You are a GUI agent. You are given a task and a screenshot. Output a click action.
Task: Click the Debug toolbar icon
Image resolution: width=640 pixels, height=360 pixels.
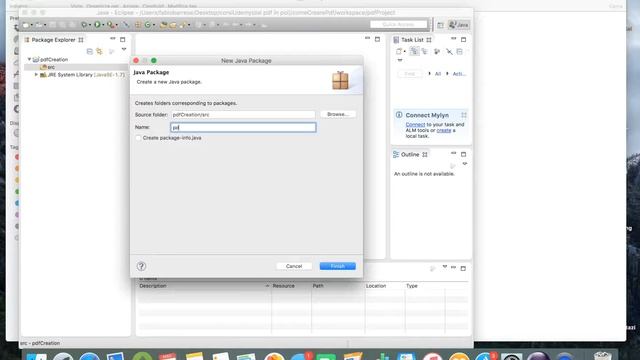[84, 24]
